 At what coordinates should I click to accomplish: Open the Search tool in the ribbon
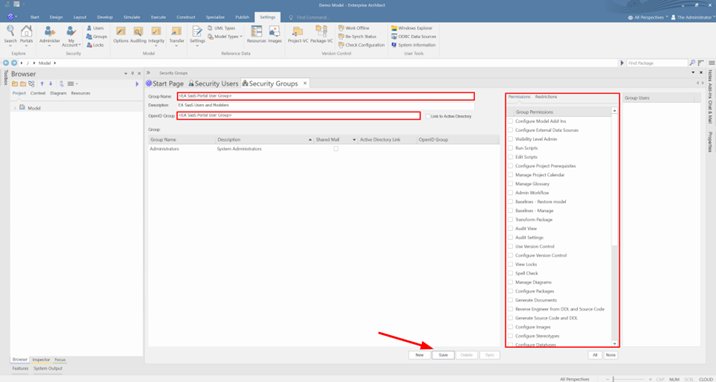(x=10, y=35)
